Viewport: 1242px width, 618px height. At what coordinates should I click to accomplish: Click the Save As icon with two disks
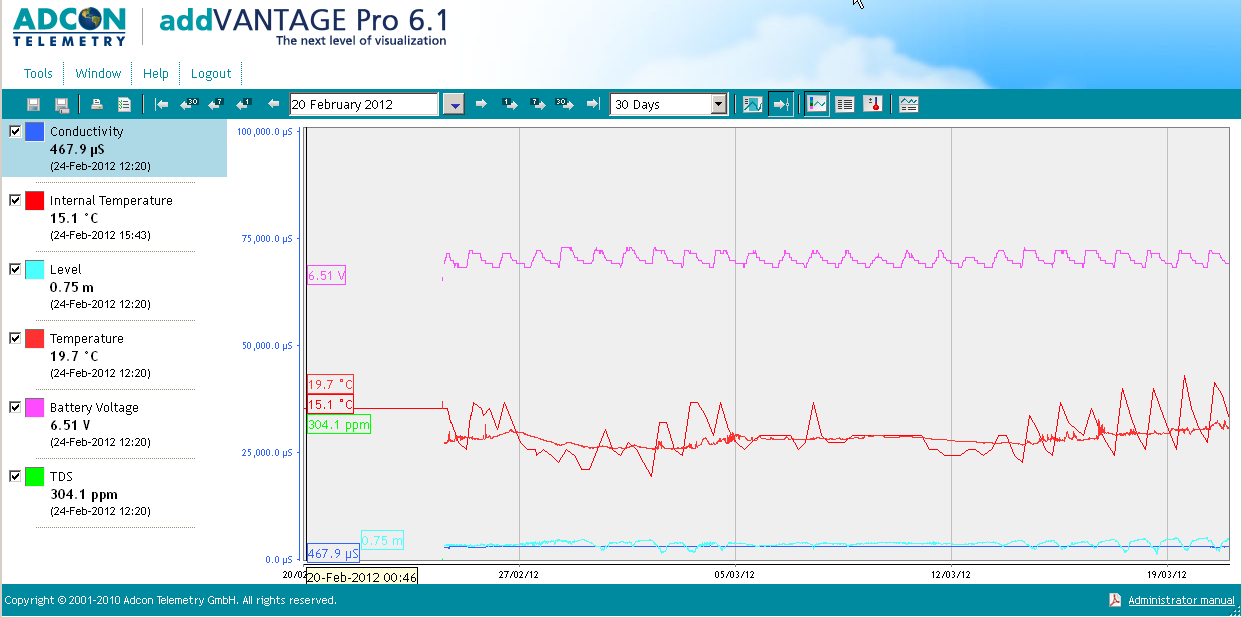61,104
